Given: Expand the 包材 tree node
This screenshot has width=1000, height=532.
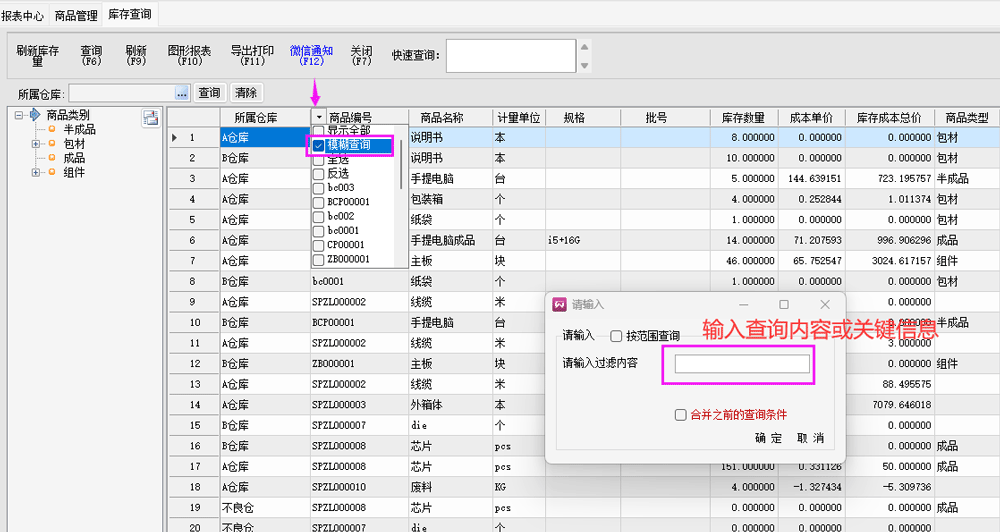Looking at the screenshot, I should (x=36, y=144).
